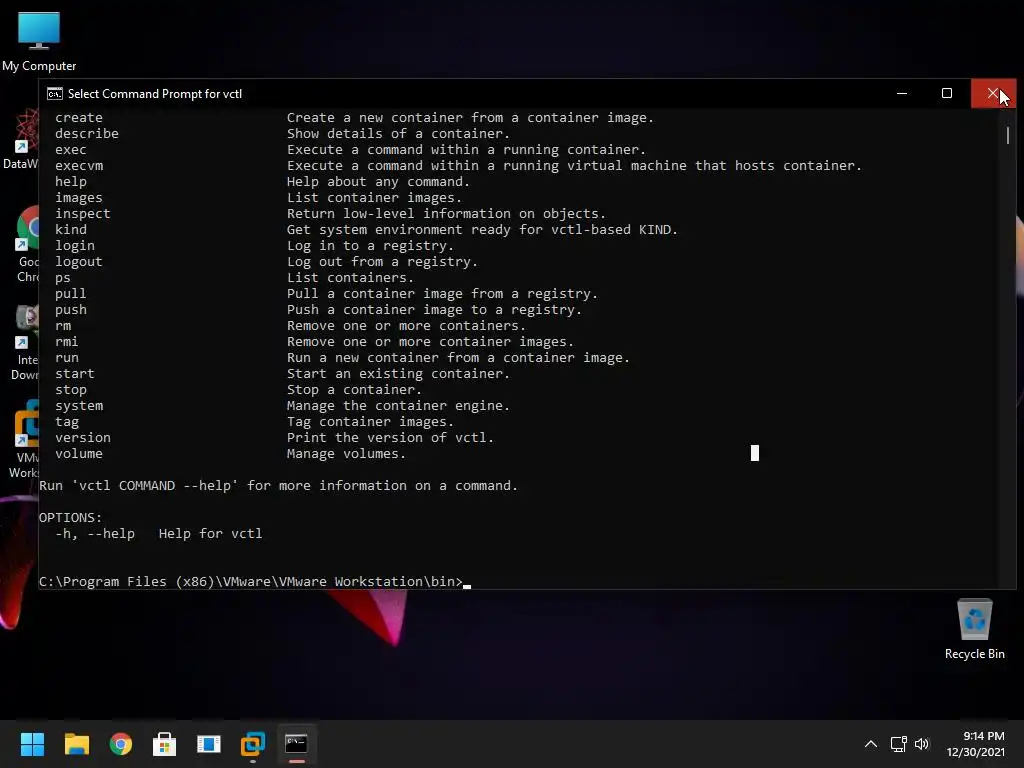Click the 'version' command text
This screenshot has width=1024, height=768.
click(x=83, y=438)
